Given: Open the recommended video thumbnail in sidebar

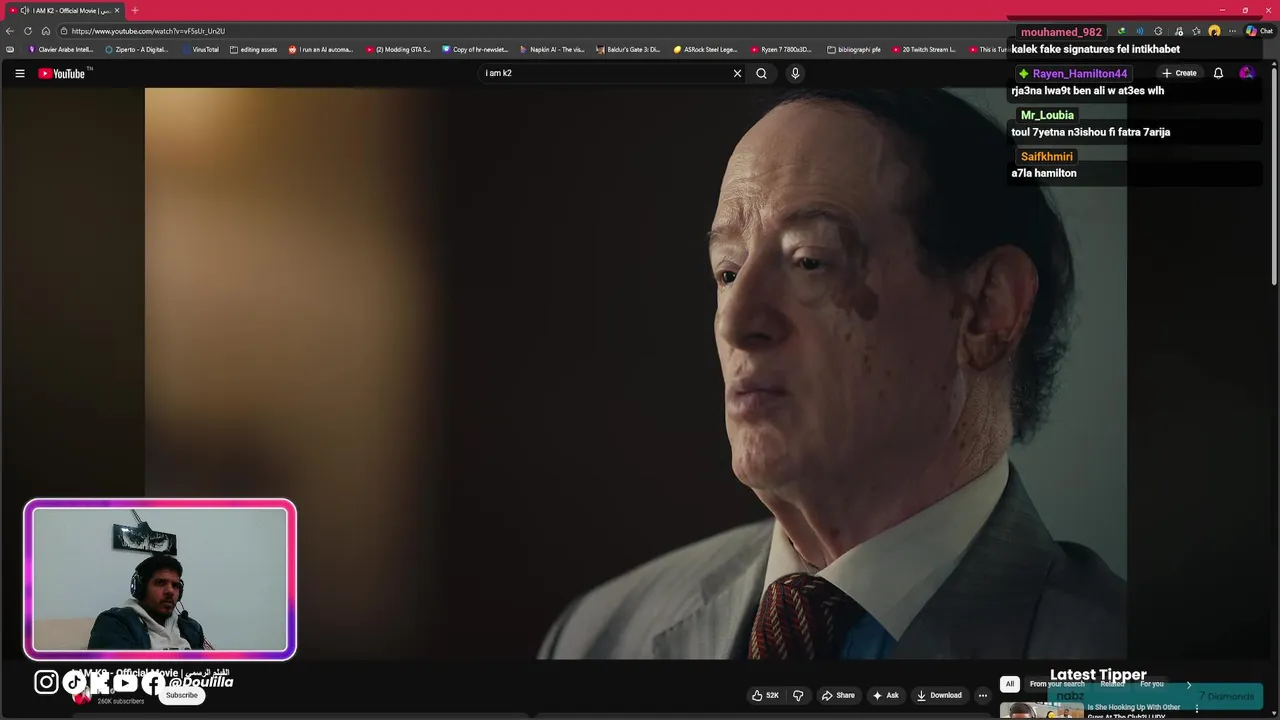Looking at the screenshot, I should tap(1041, 711).
